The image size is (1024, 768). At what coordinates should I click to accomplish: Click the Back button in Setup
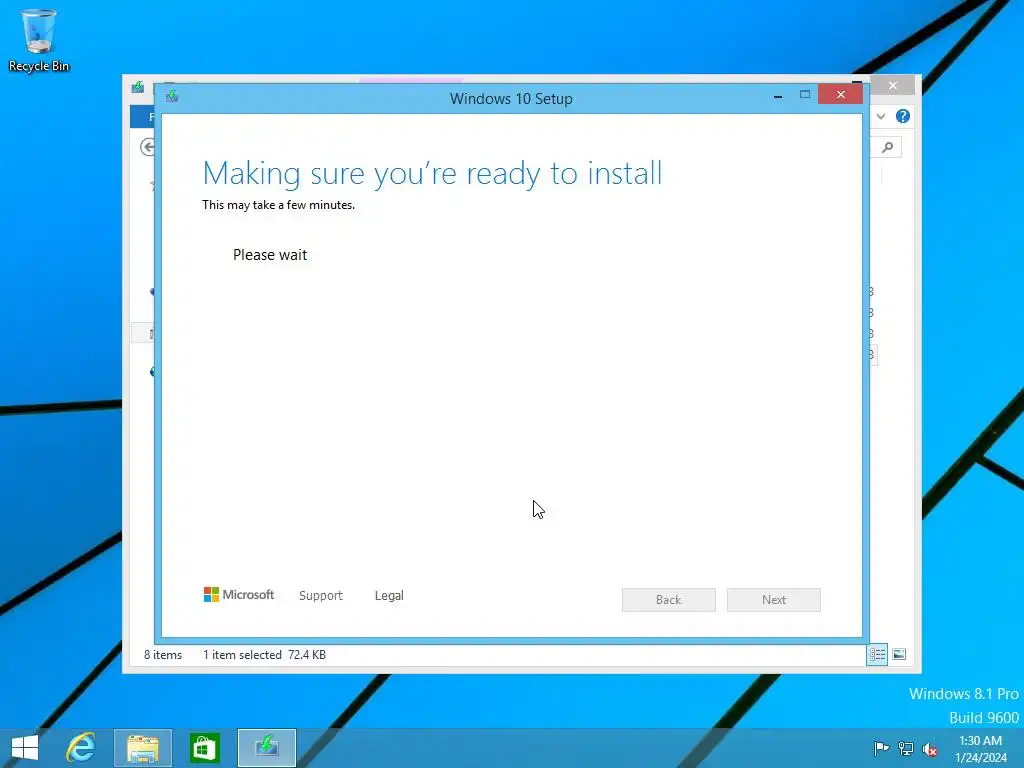pyautogui.click(x=669, y=600)
